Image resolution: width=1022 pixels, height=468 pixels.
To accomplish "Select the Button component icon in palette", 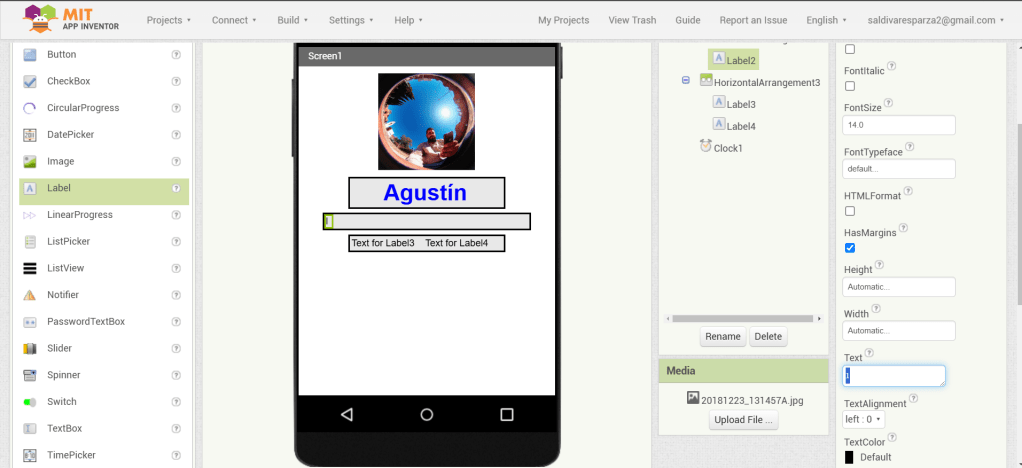I will coord(30,55).
